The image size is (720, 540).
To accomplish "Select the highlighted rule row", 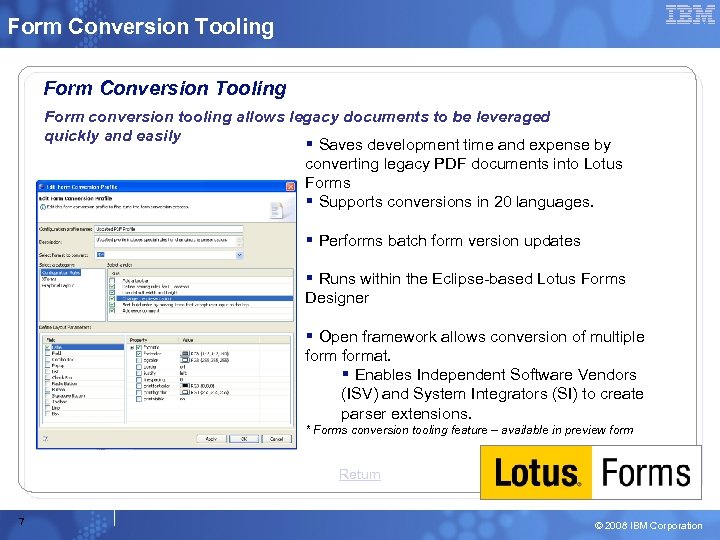I will click(x=205, y=298).
